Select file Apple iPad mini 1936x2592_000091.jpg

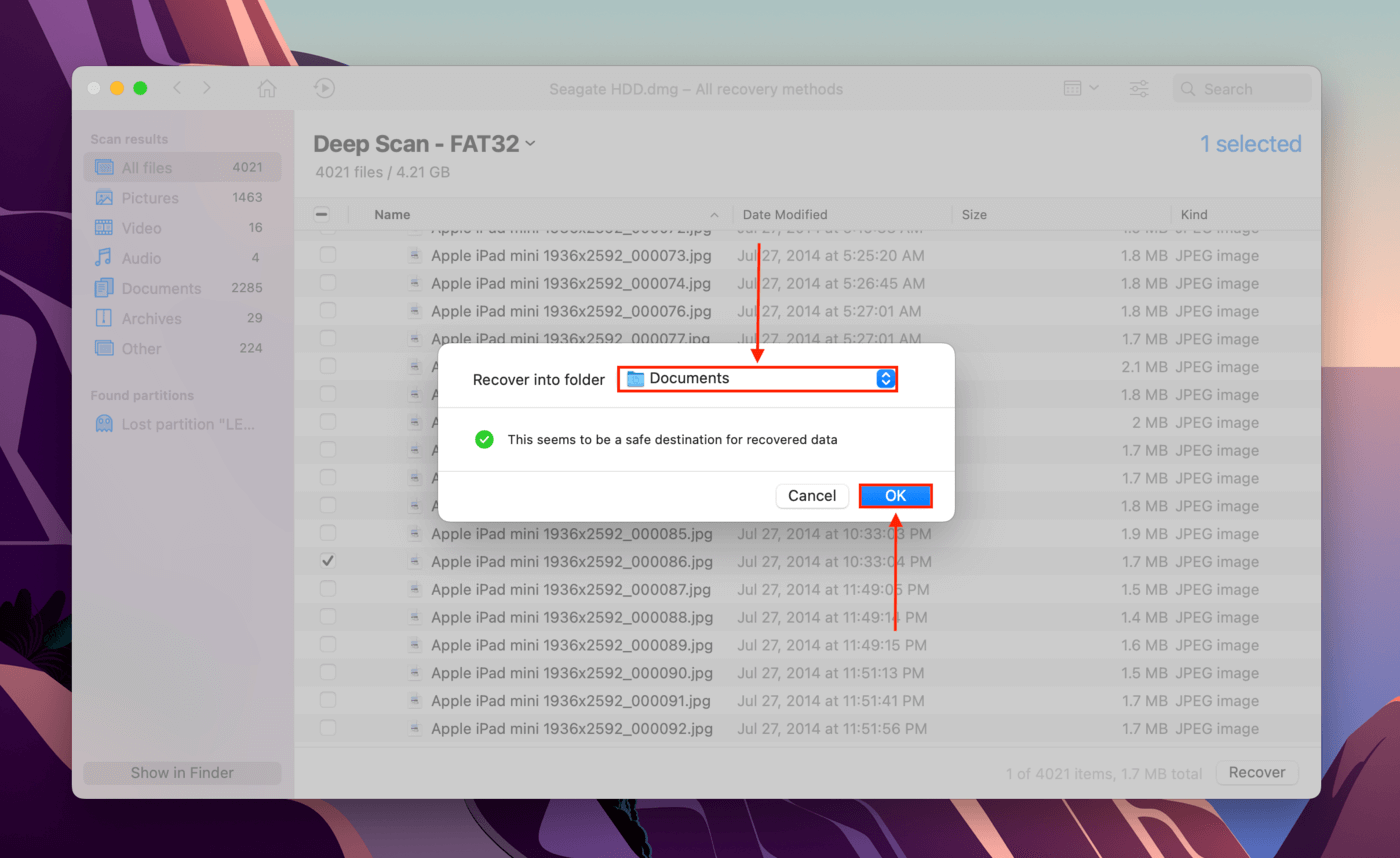click(571, 700)
